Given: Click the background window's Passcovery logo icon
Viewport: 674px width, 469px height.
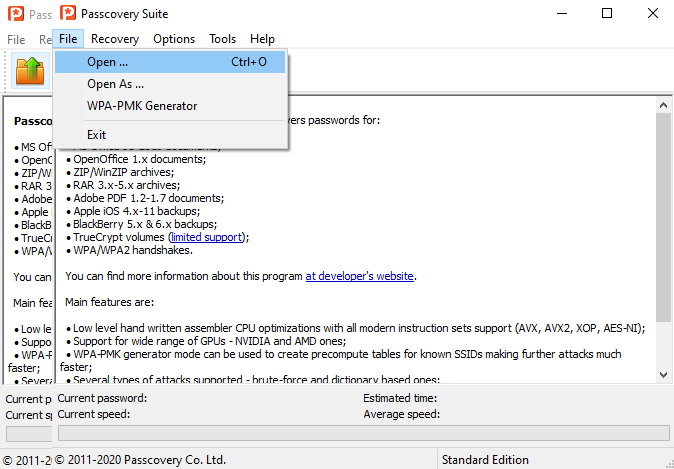Looking at the screenshot, I should (14, 14).
